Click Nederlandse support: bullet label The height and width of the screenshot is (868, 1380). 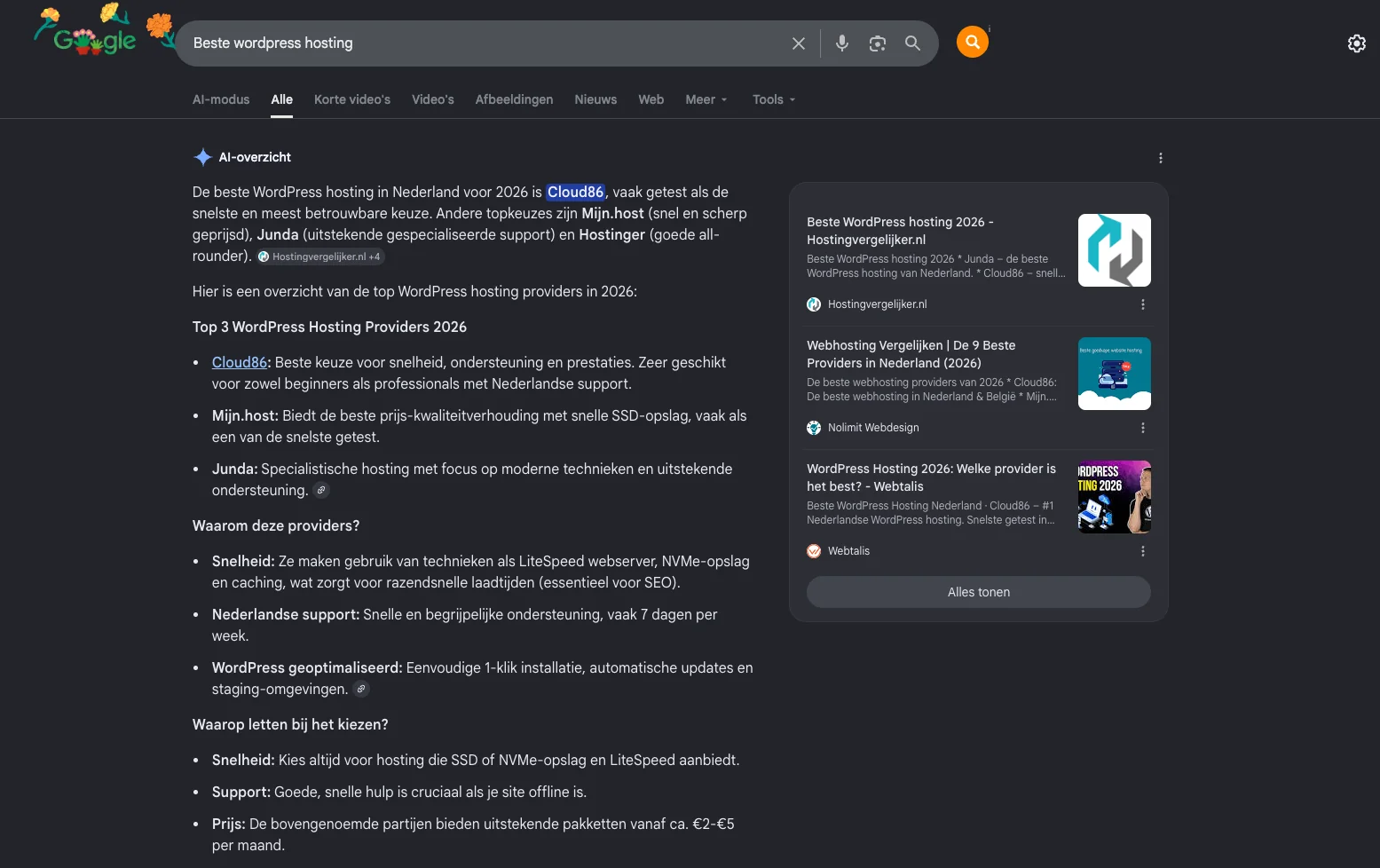(x=286, y=614)
